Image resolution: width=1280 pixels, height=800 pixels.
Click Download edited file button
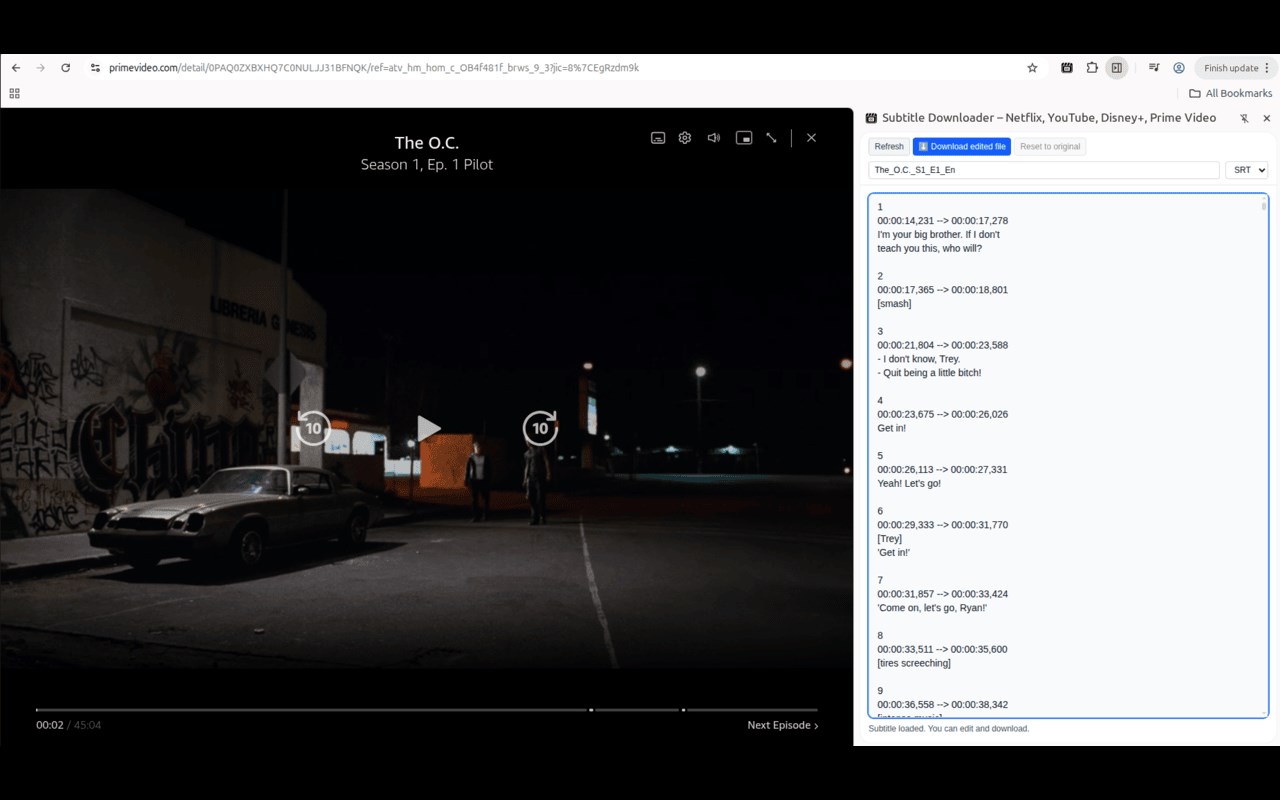tap(962, 146)
